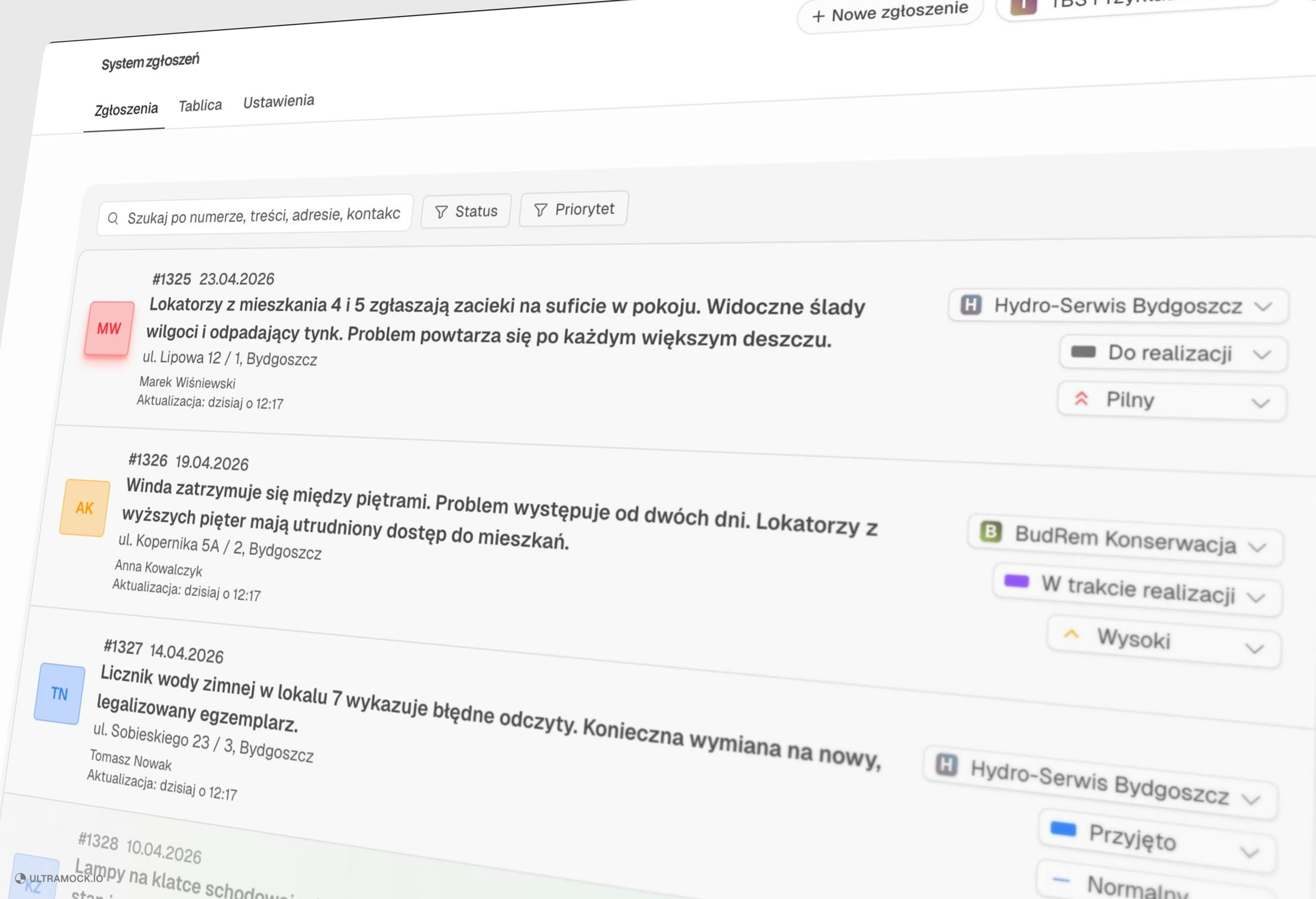Image resolution: width=1316 pixels, height=899 pixels.
Task: Click the funnel icon on Priorytet filter
Action: coord(540,210)
